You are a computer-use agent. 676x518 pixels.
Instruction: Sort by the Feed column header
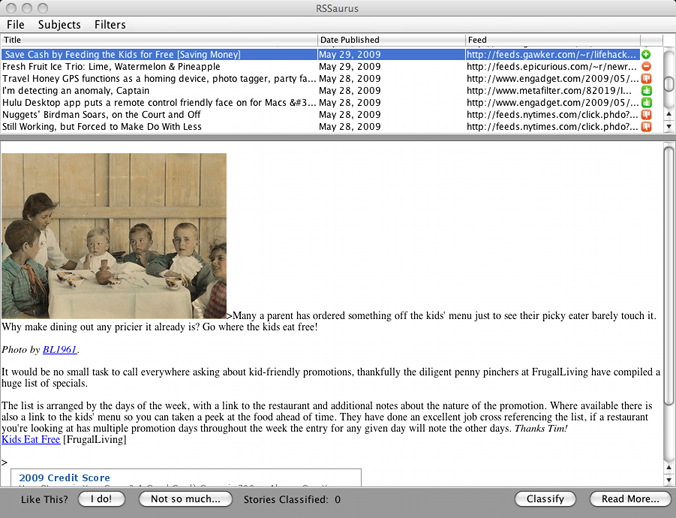tap(553, 40)
